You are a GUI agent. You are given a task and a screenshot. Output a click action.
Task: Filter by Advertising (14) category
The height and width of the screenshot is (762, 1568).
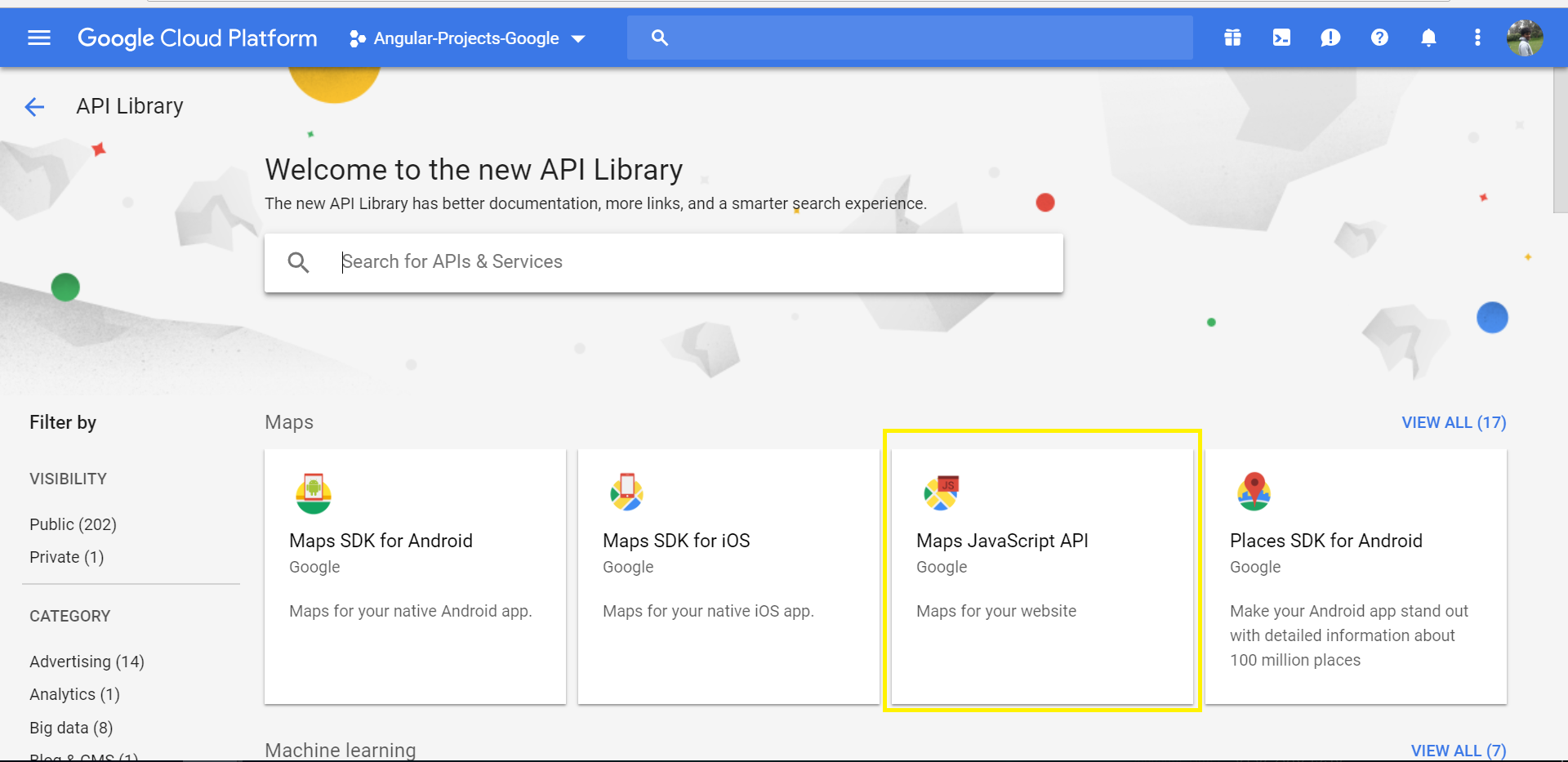[x=87, y=662]
